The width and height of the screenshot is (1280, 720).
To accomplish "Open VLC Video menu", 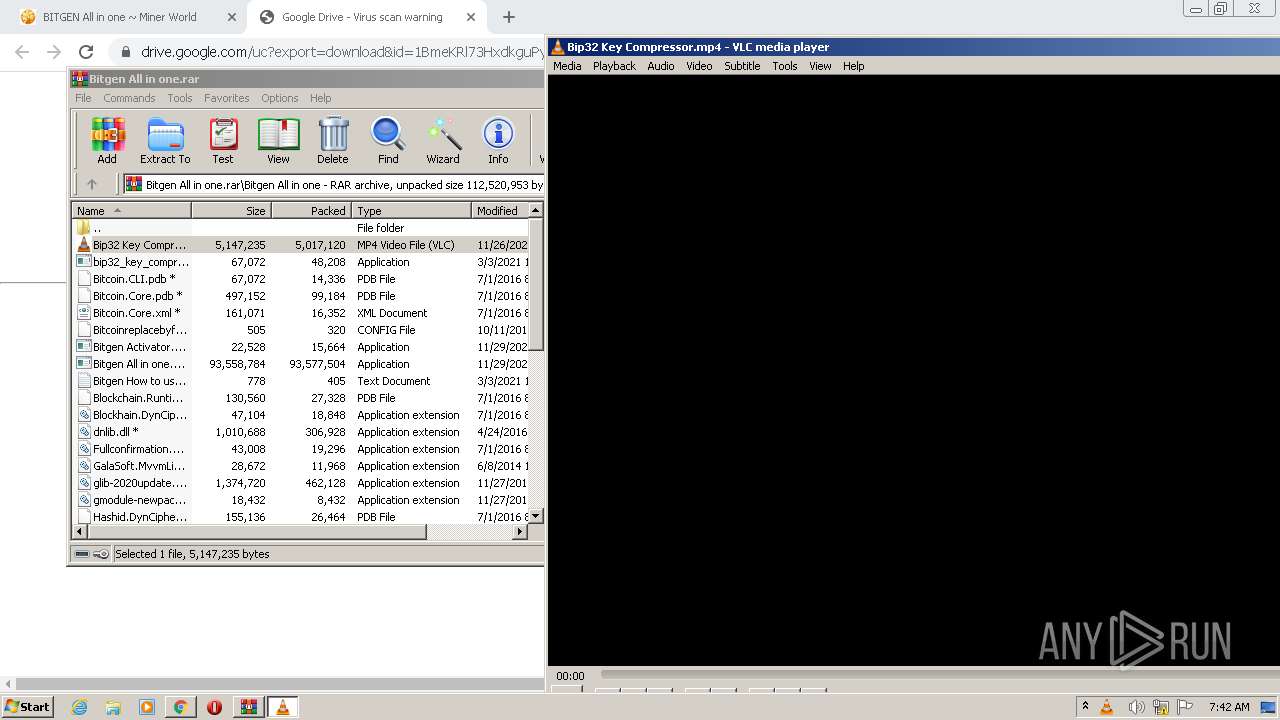I will [699, 66].
